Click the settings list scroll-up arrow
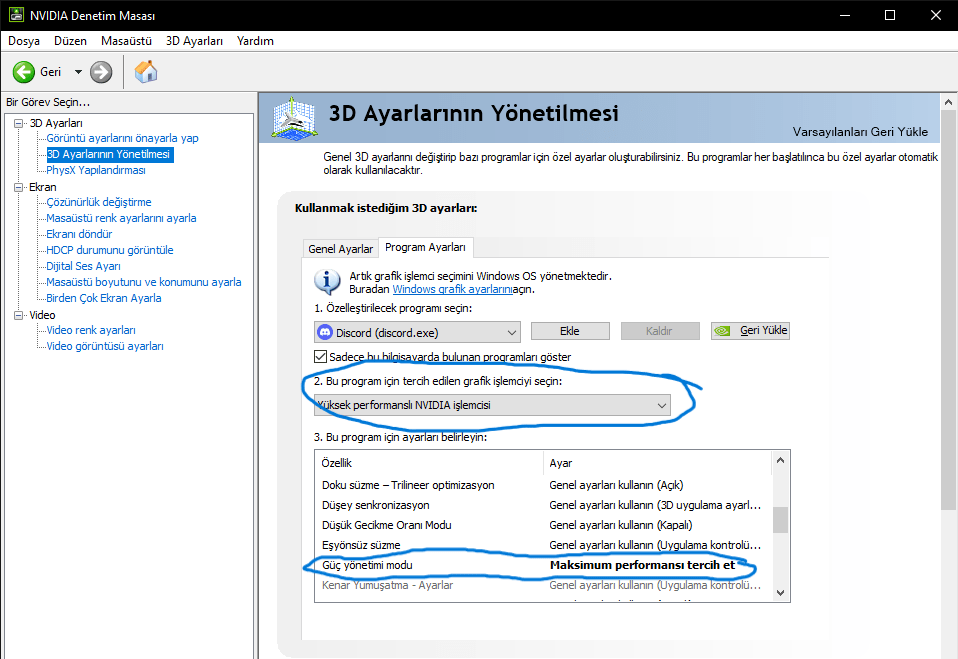The width and height of the screenshot is (958, 659). coord(780,461)
